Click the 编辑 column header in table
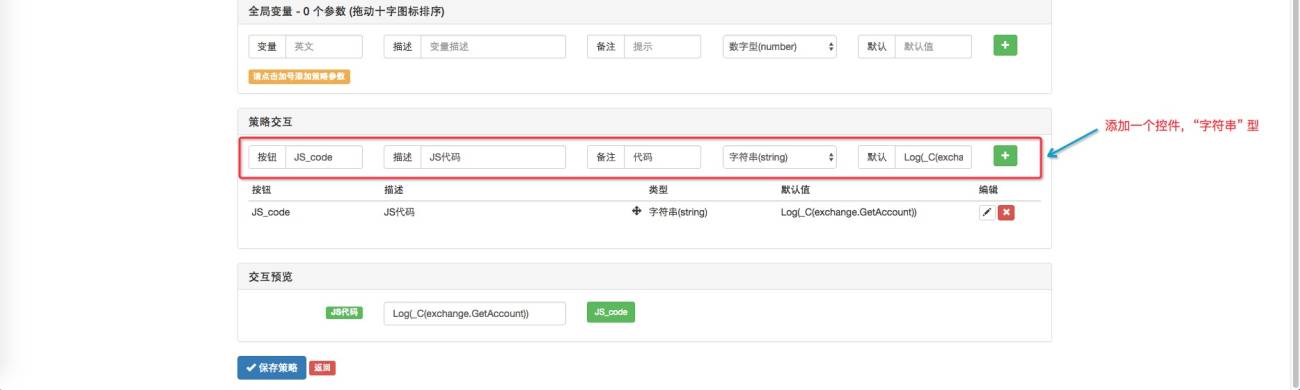 [987, 189]
